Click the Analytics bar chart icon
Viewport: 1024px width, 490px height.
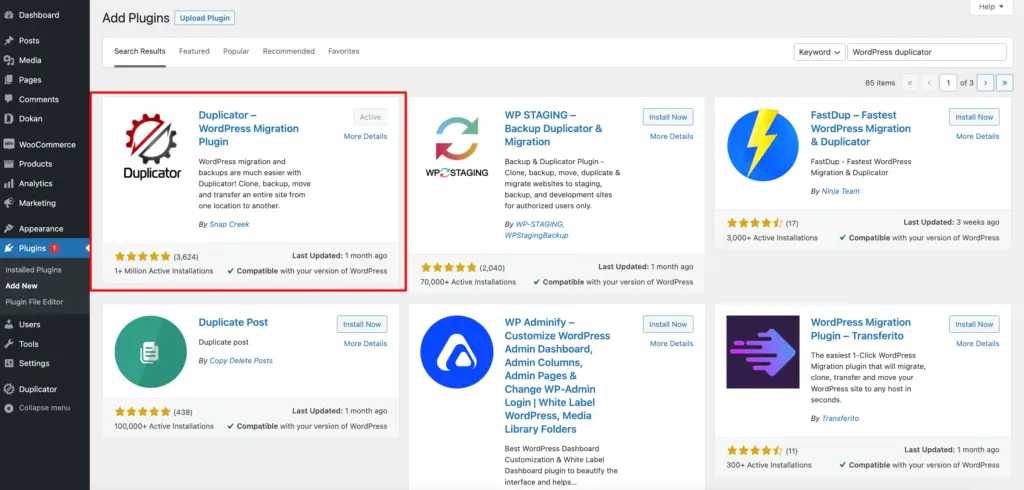point(8,184)
